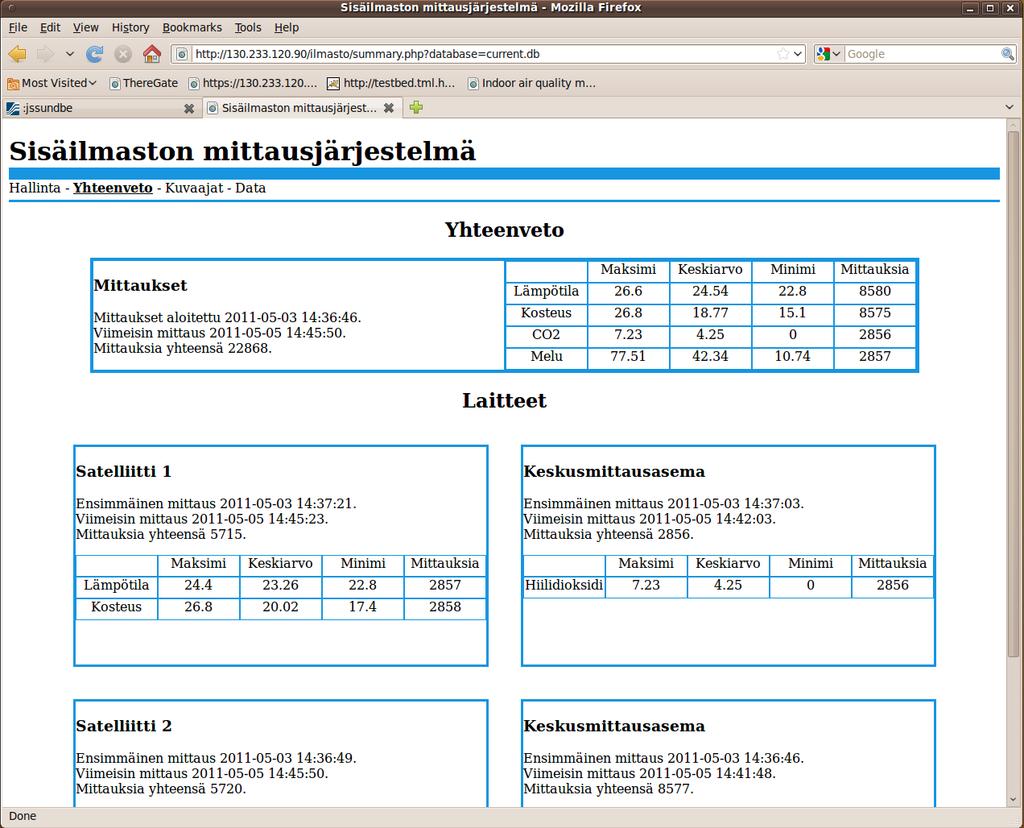The width and height of the screenshot is (1024, 828).
Task: Maximize the Firefox window
Action: [989, 8]
